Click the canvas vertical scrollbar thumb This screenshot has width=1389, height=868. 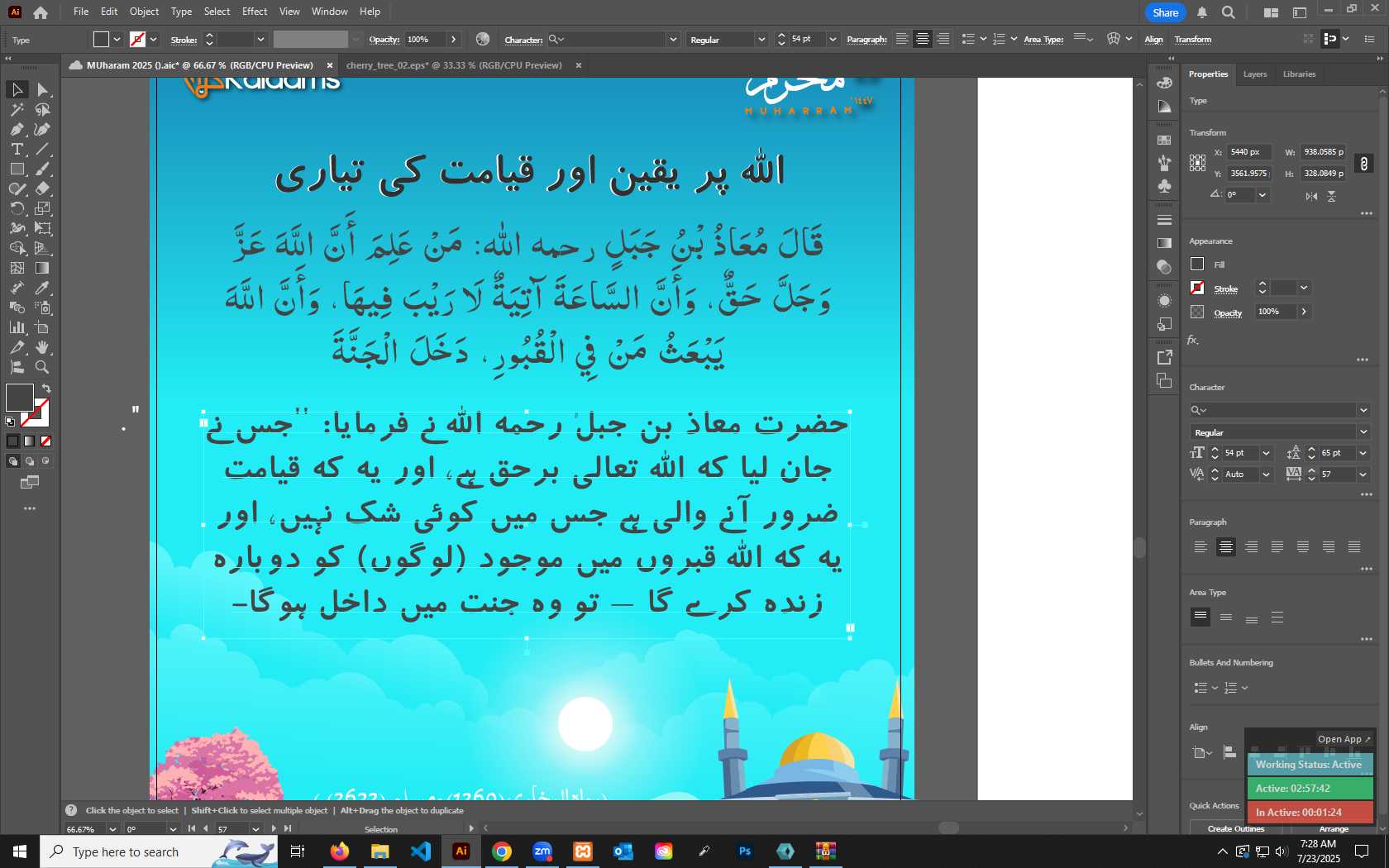[1139, 547]
